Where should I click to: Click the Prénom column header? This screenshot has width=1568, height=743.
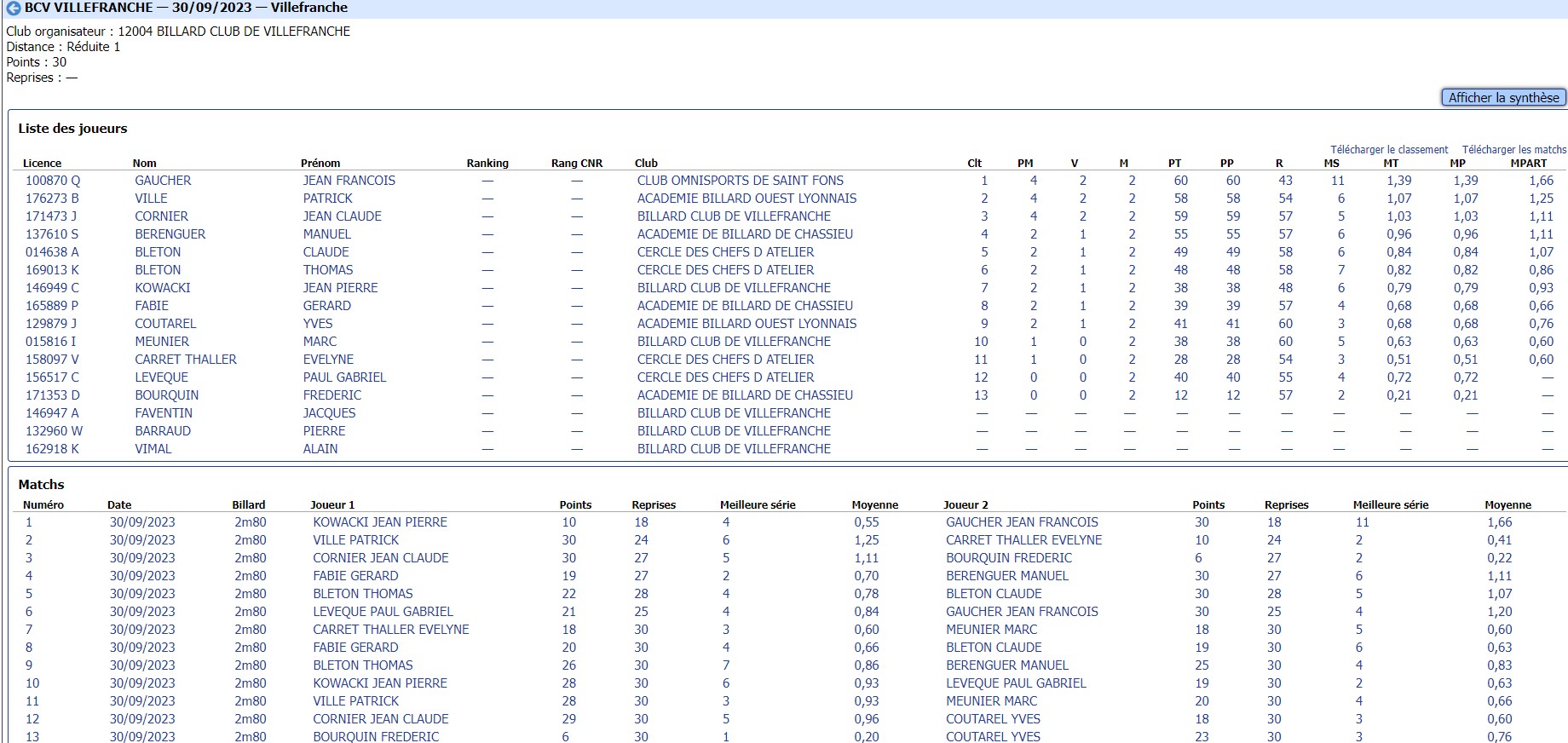pyautogui.click(x=320, y=163)
